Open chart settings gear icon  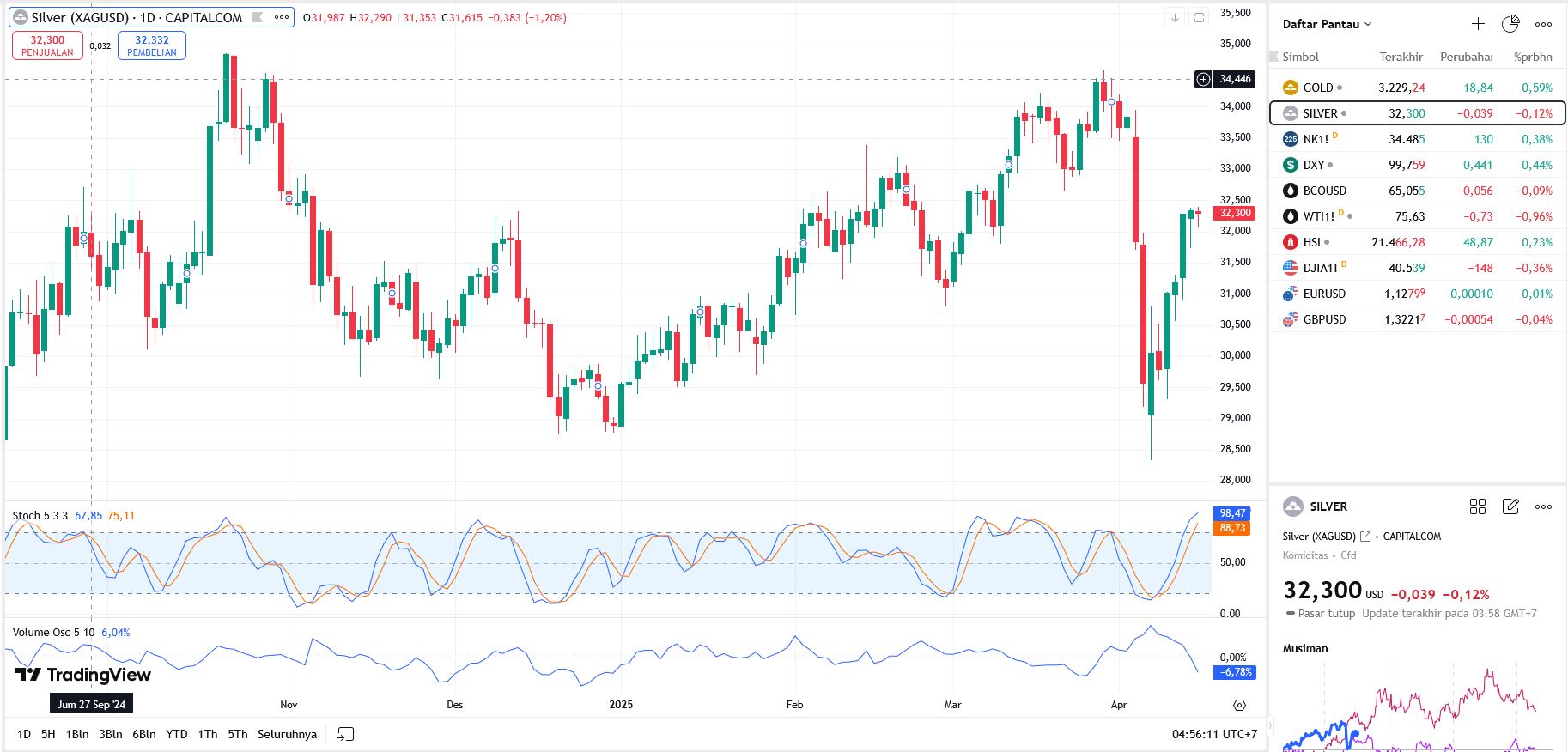[x=1239, y=705]
